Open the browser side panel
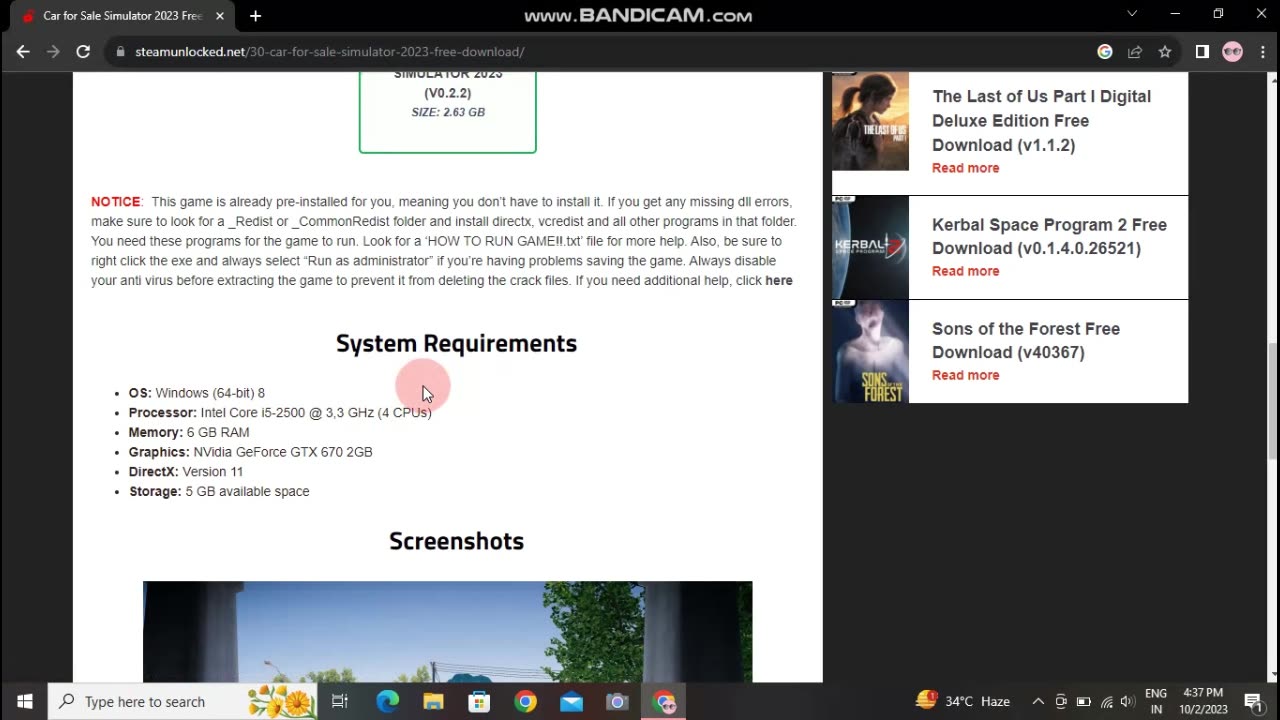 pyautogui.click(x=1202, y=51)
